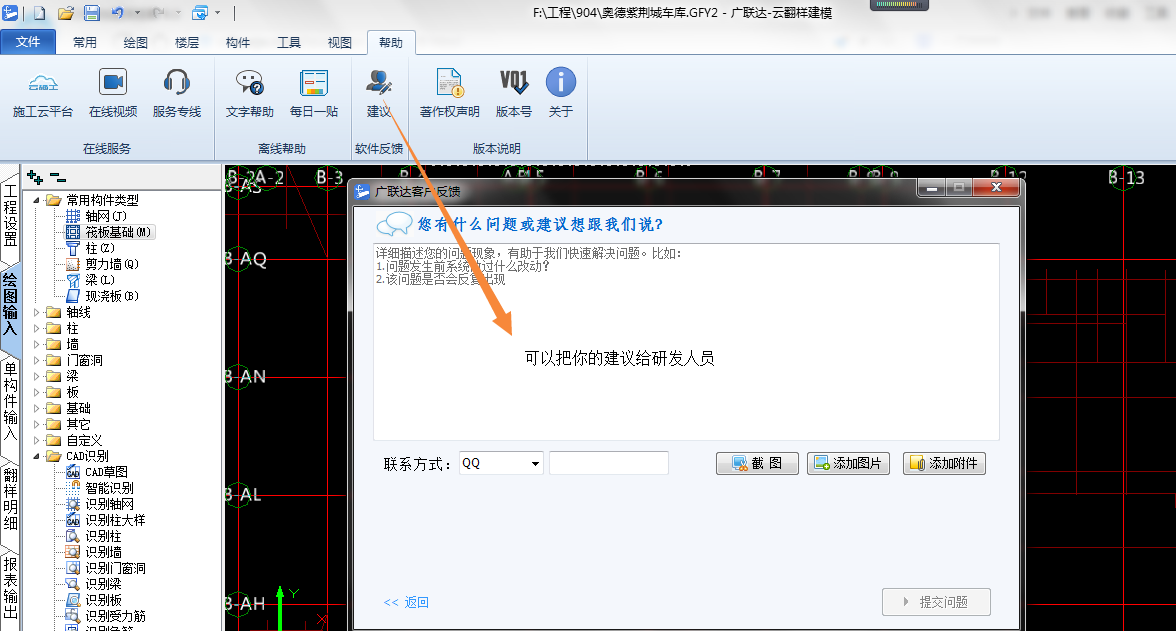Image resolution: width=1176 pixels, height=631 pixels.
Task: Select 剪力墙(Q) tree item
Action: pos(111,264)
